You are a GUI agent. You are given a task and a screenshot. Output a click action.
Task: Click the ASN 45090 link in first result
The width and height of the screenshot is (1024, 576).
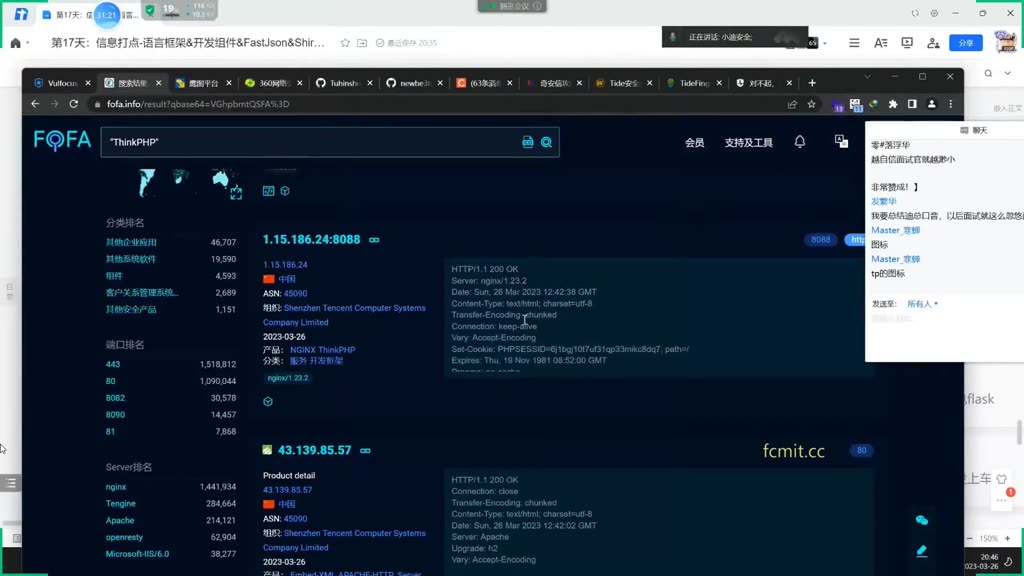click(x=295, y=293)
